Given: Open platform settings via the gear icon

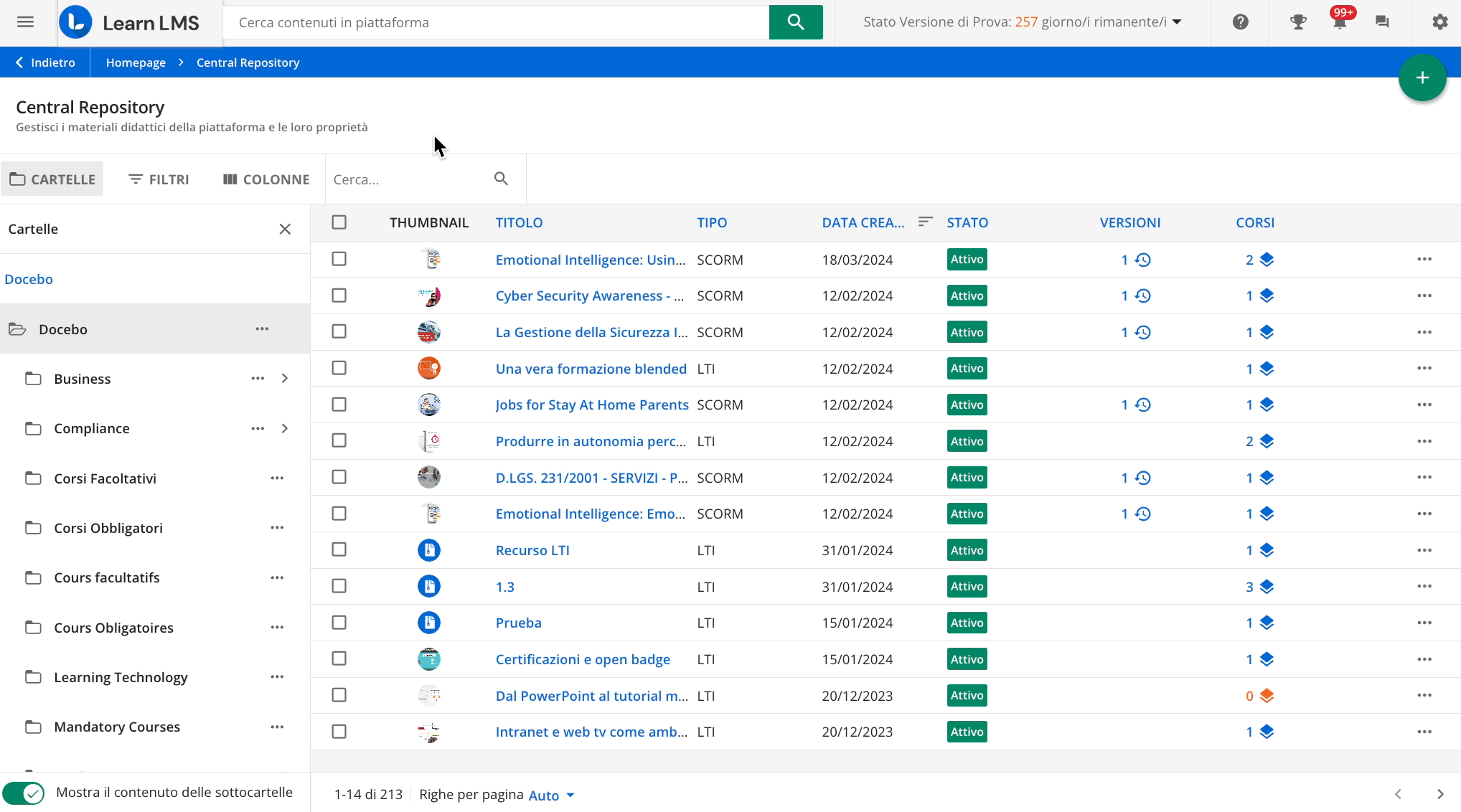Looking at the screenshot, I should pyautogui.click(x=1439, y=22).
